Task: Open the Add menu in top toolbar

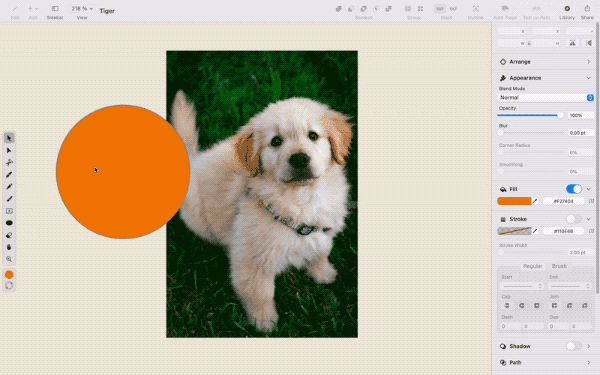Action: (x=33, y=8)
